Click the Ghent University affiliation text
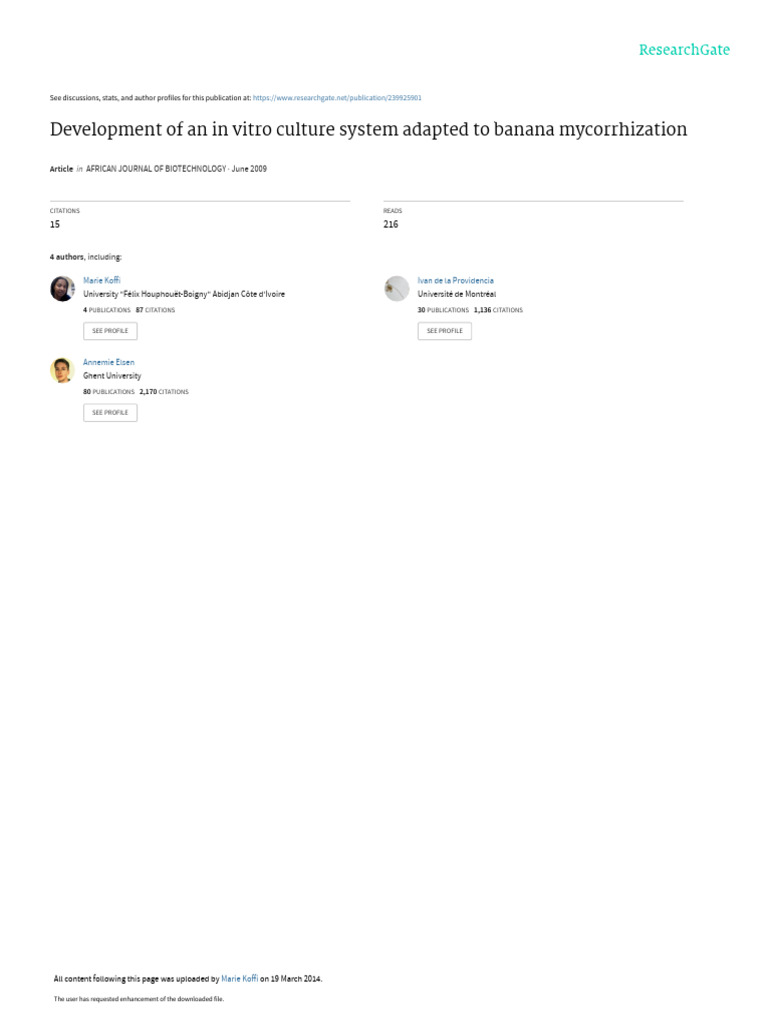Image resolution: width=768 pixels, height=1024 pixels. tap(112, 376)
